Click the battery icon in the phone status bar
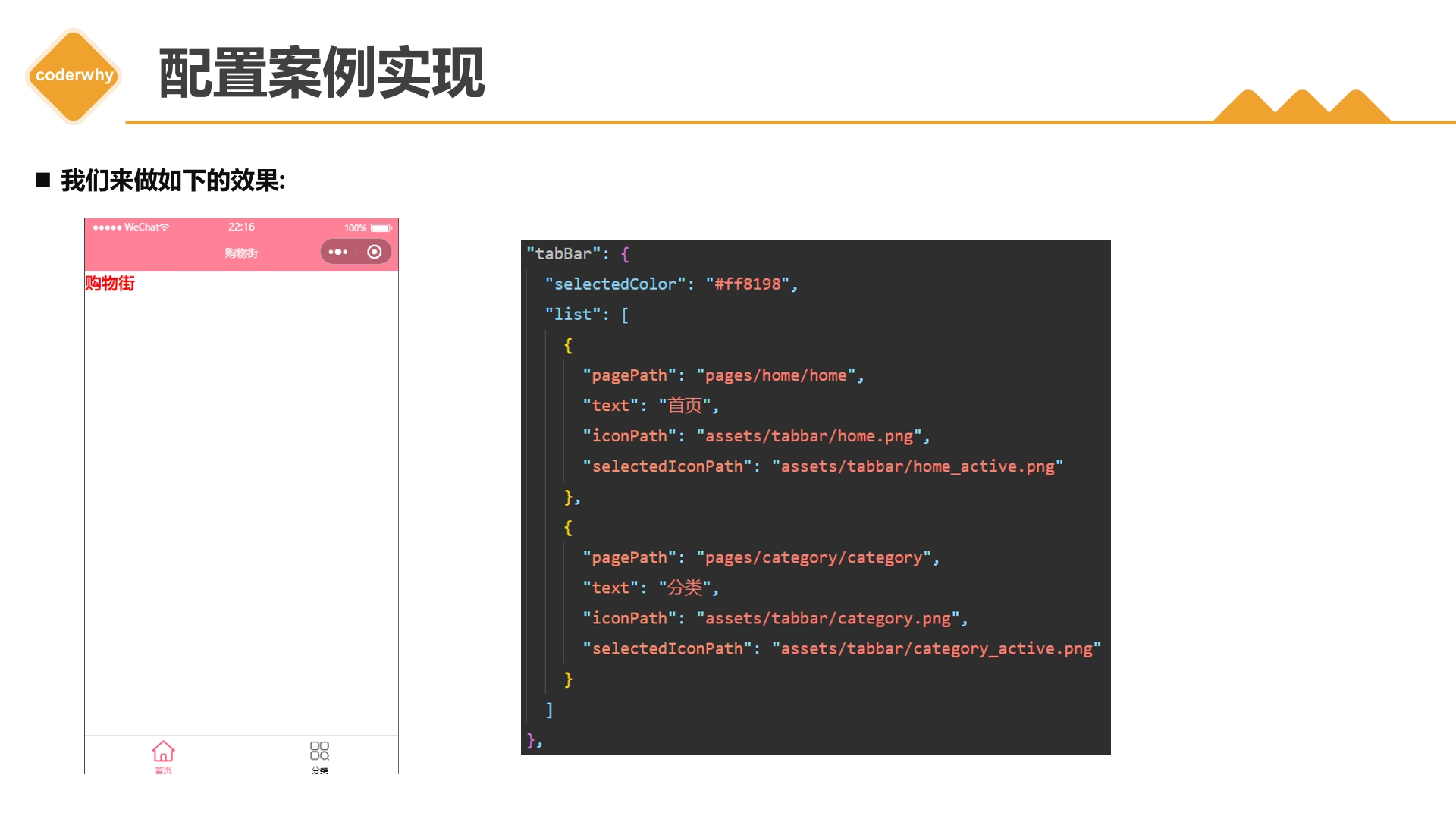The image size is (1456, 819). (381, 227)
